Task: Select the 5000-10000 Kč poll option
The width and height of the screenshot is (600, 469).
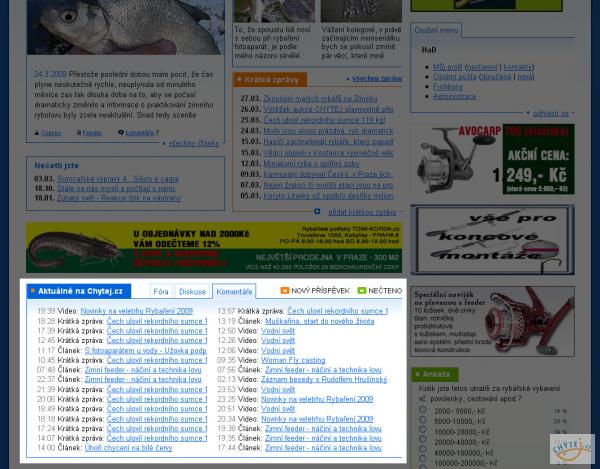Action: (422, 420)
